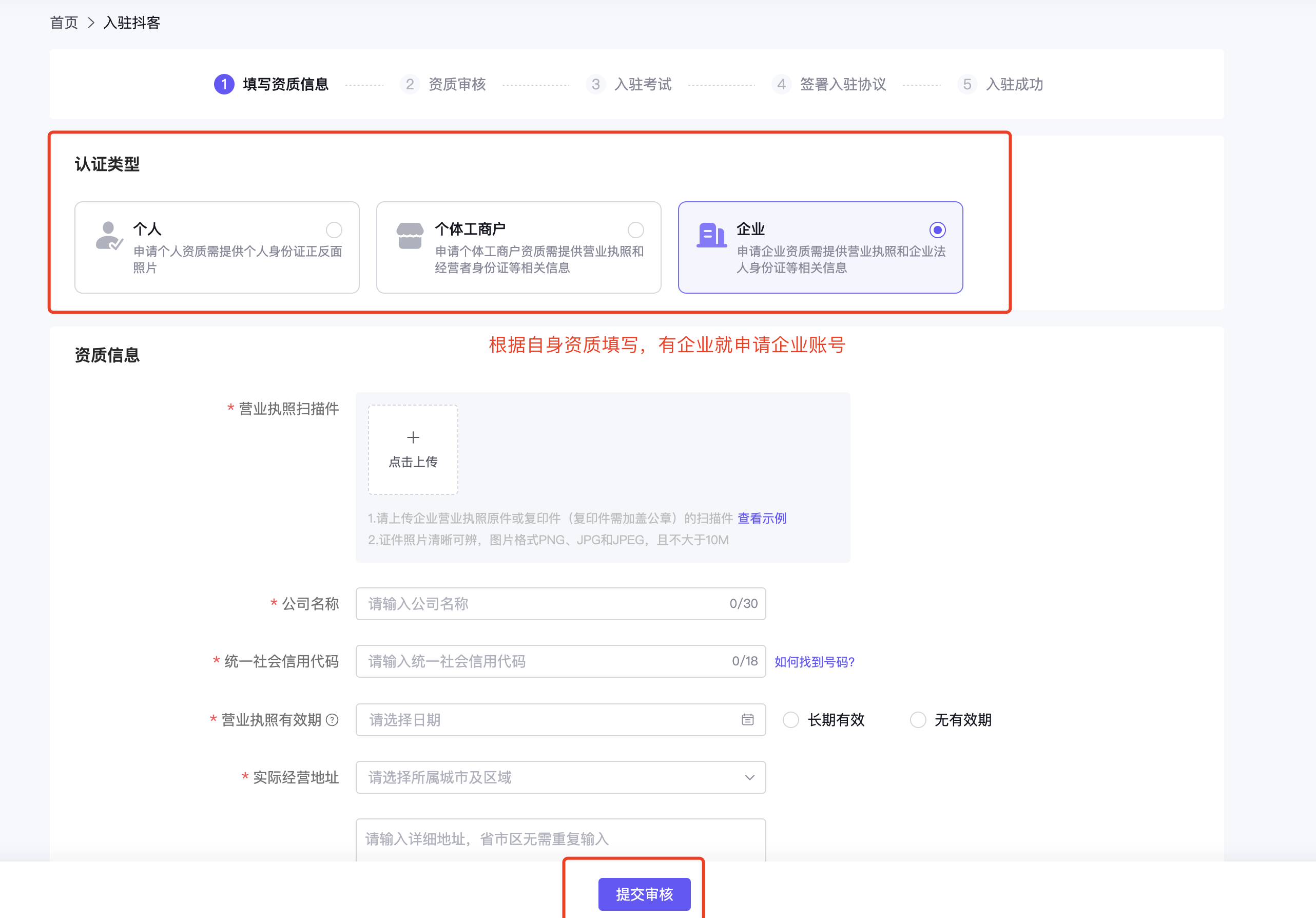1316x918 pixels.
Task: Click step 1 circle 填写资质信息
Action: [x=224, y=84]
